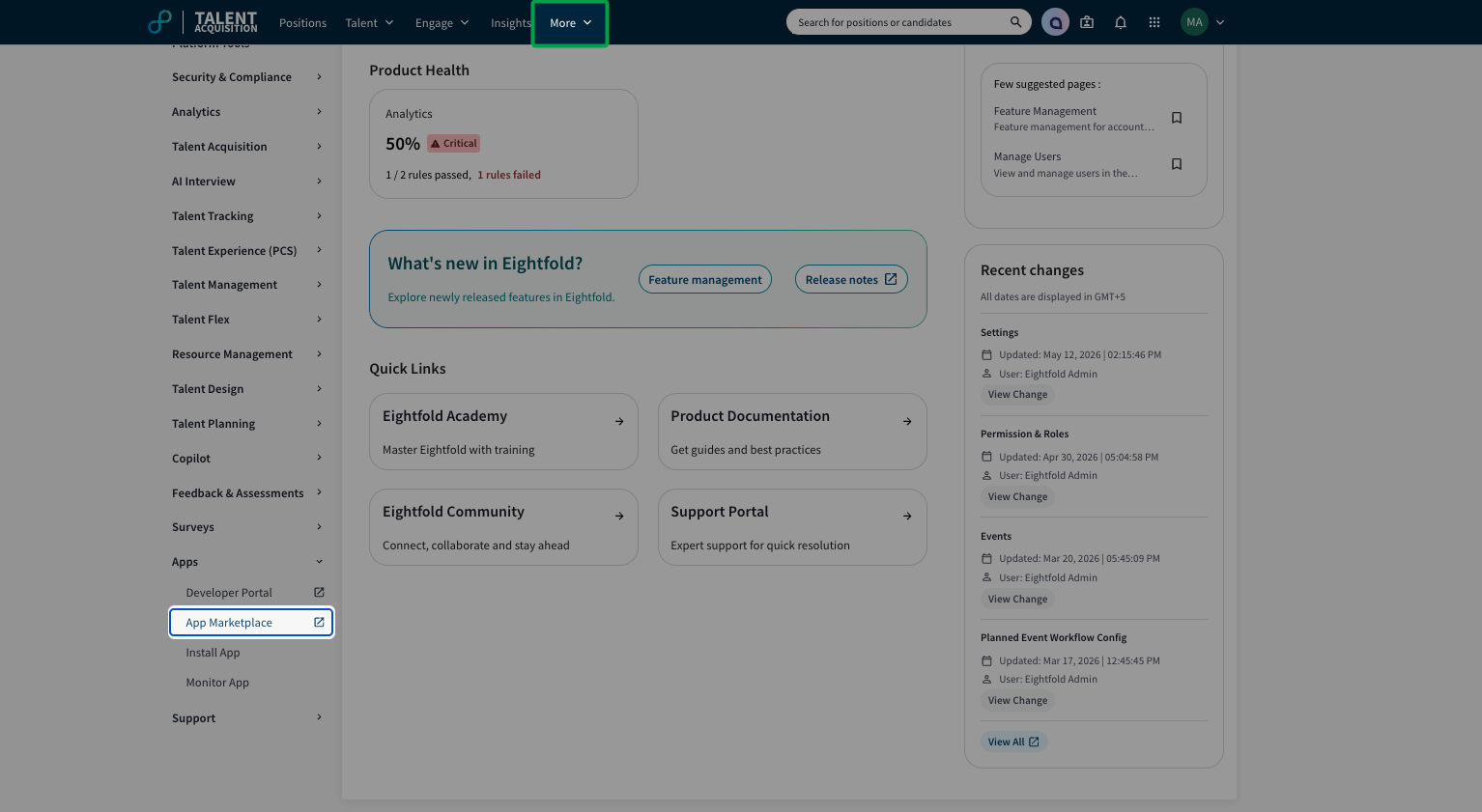Open the Eightfold Community quick link

[503, 527]
